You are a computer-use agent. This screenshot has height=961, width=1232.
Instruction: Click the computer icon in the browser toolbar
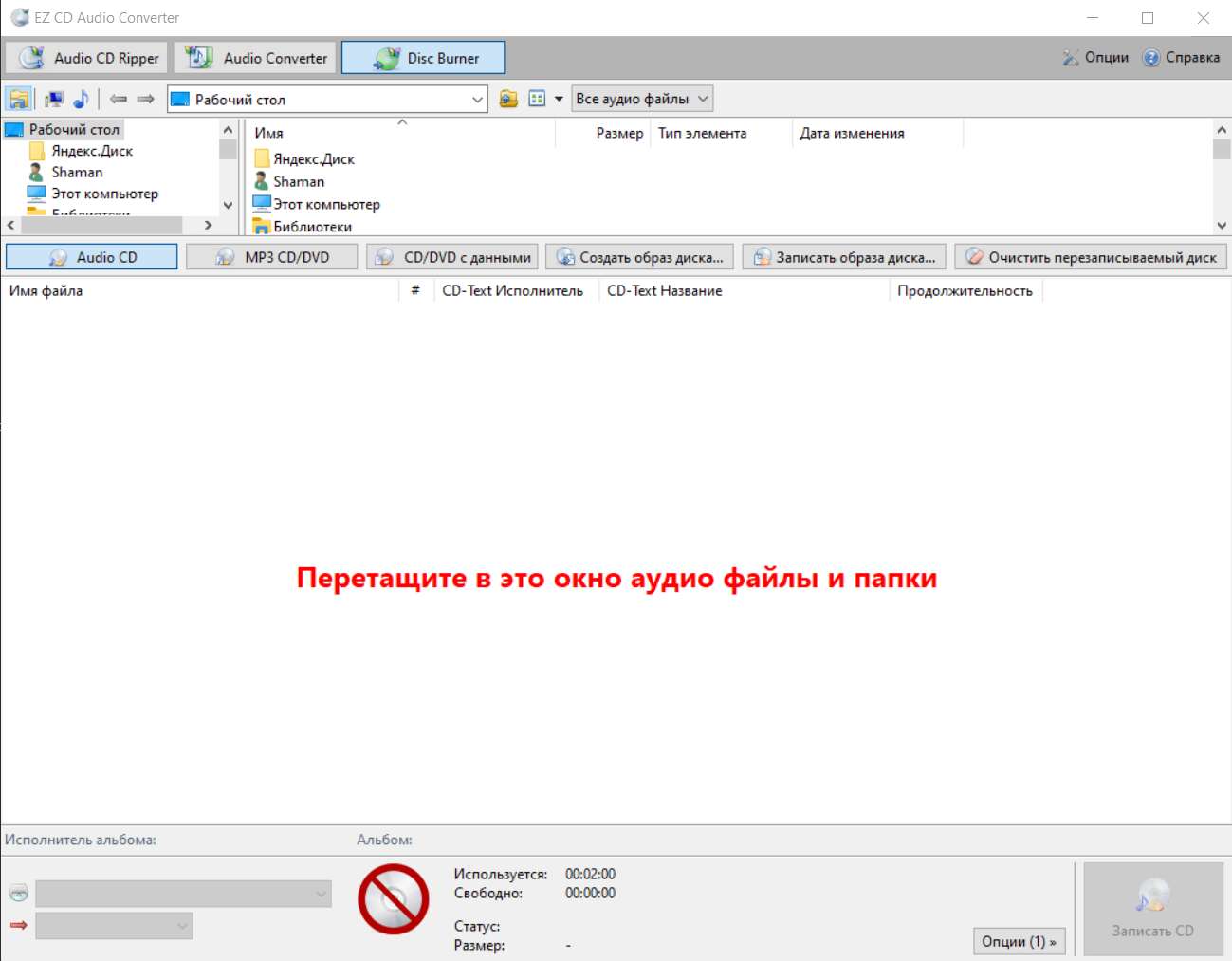54,99
